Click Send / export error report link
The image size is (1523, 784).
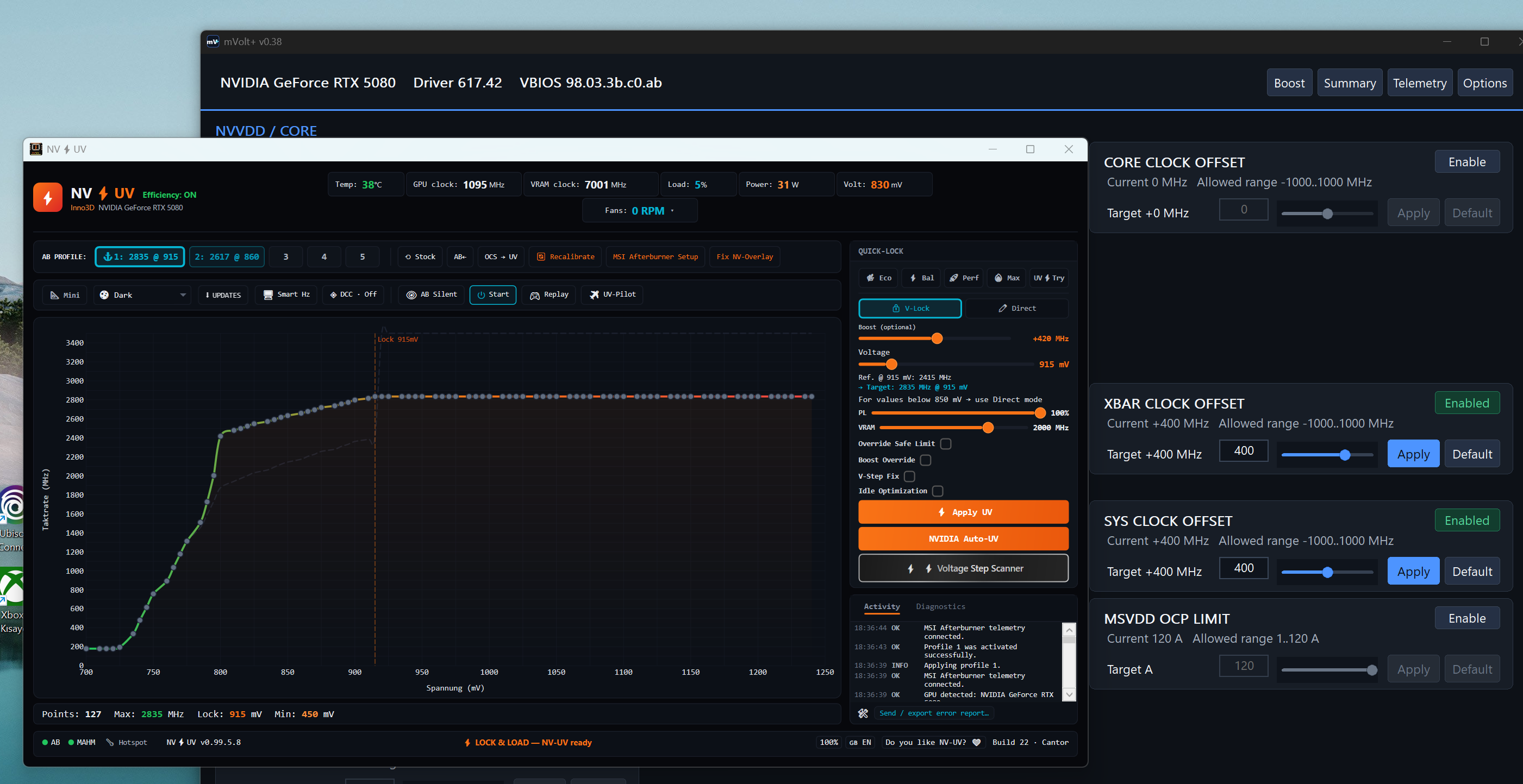click(x=934, y=713)
